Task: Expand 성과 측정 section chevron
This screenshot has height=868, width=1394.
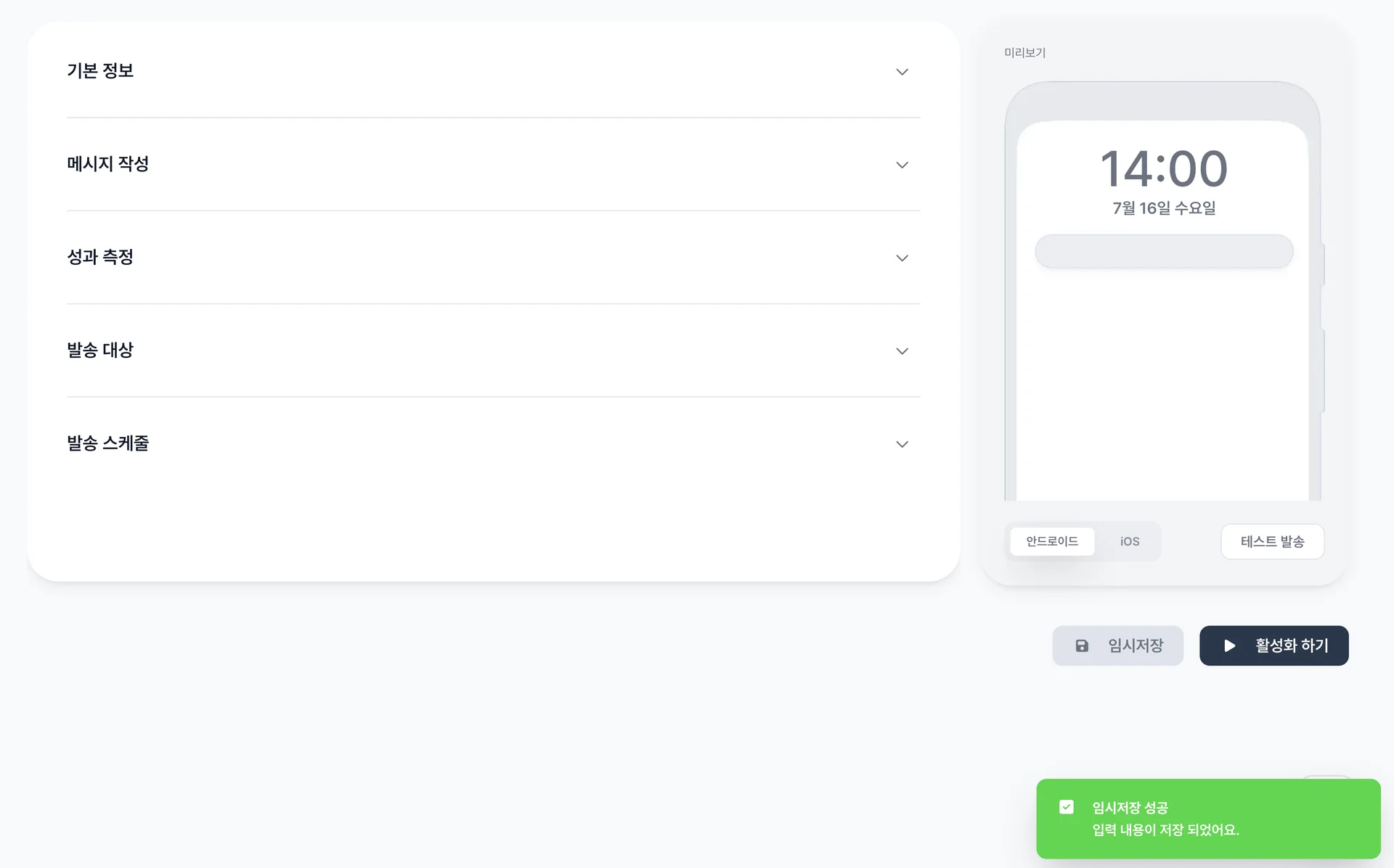Action: click(902, 258)
